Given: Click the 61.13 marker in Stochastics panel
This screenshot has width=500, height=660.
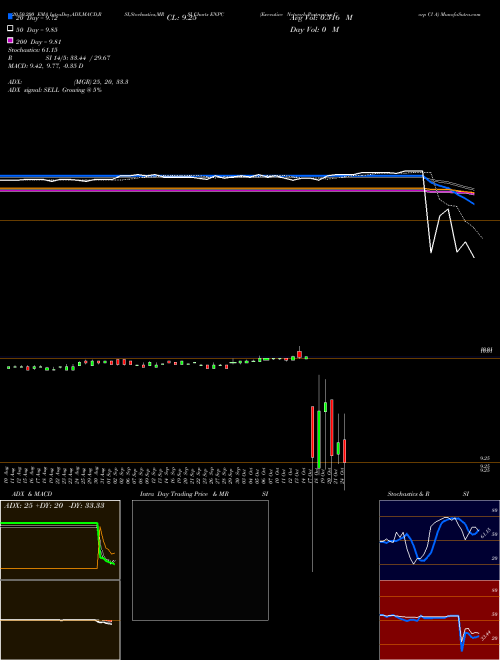Looking at the screenshot, I should click(484, 532).
